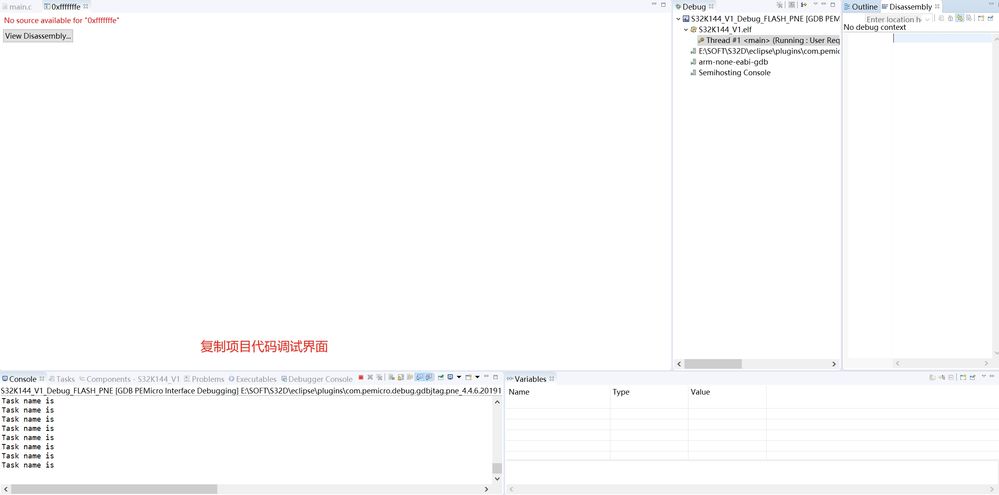This screenshot has height=495, width=999.
Task: Open the Tasks view tab
Action: pyautogui.click(x=61, y=378)
